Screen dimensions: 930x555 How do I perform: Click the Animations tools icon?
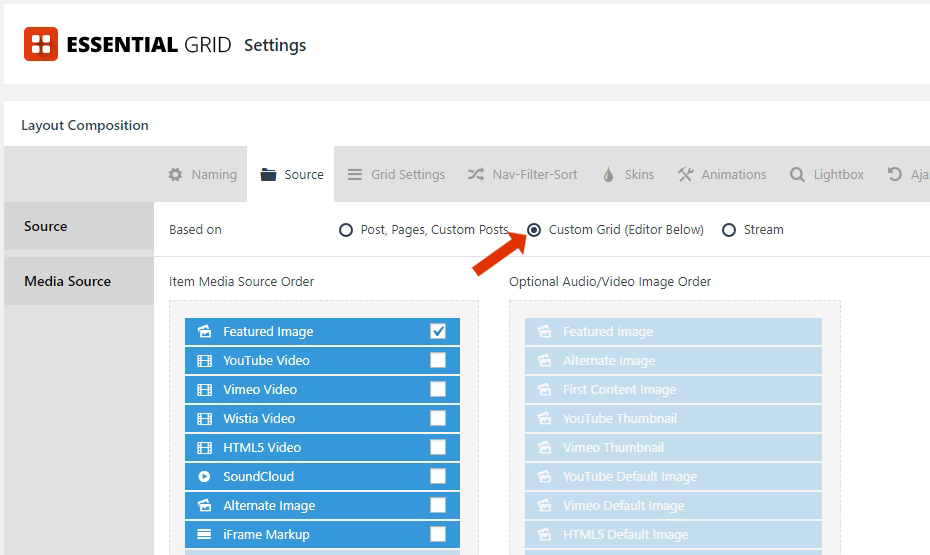(685, 174)
